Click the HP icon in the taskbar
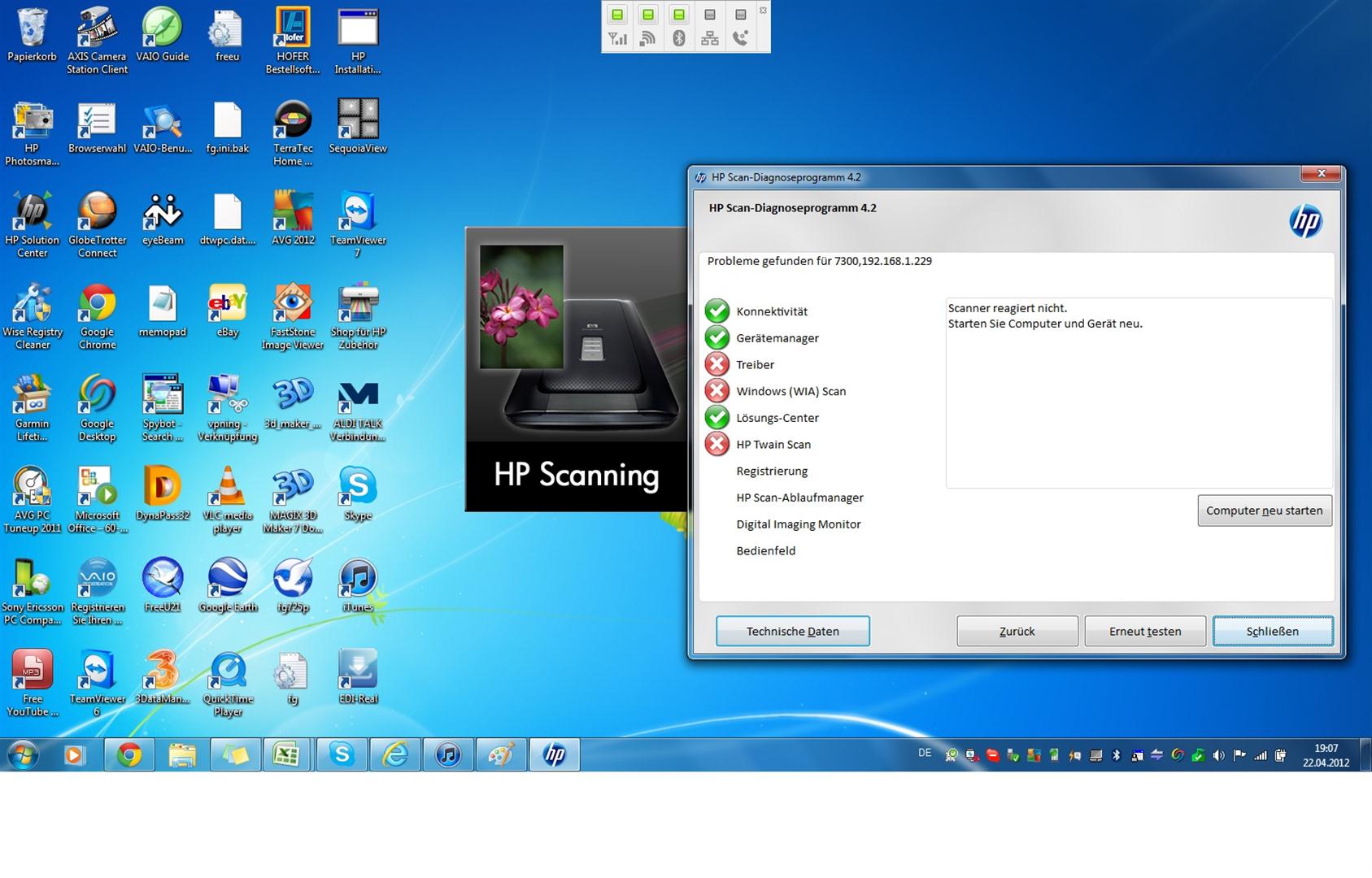Image resolution: width=1372 pixels, height=878 pixels. pyautogui.click(x=555, y=754)
